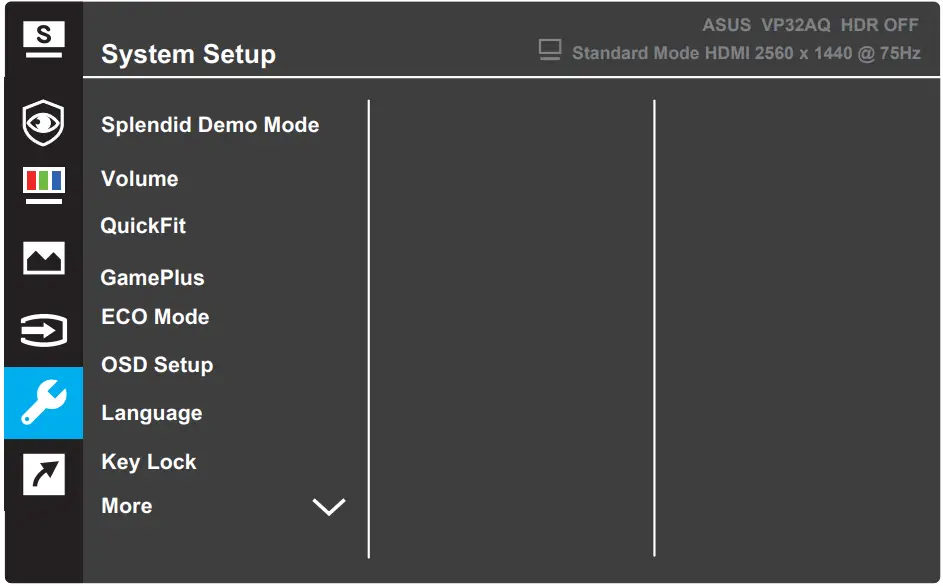The image size is (943, 586).
Task: Click the System Setup wrench icon
Action: (42, 403)
